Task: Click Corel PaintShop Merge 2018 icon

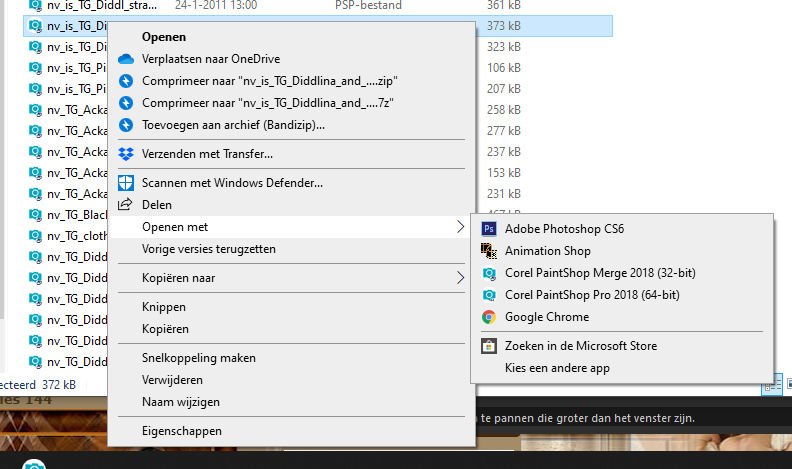Action: [488, 273]
